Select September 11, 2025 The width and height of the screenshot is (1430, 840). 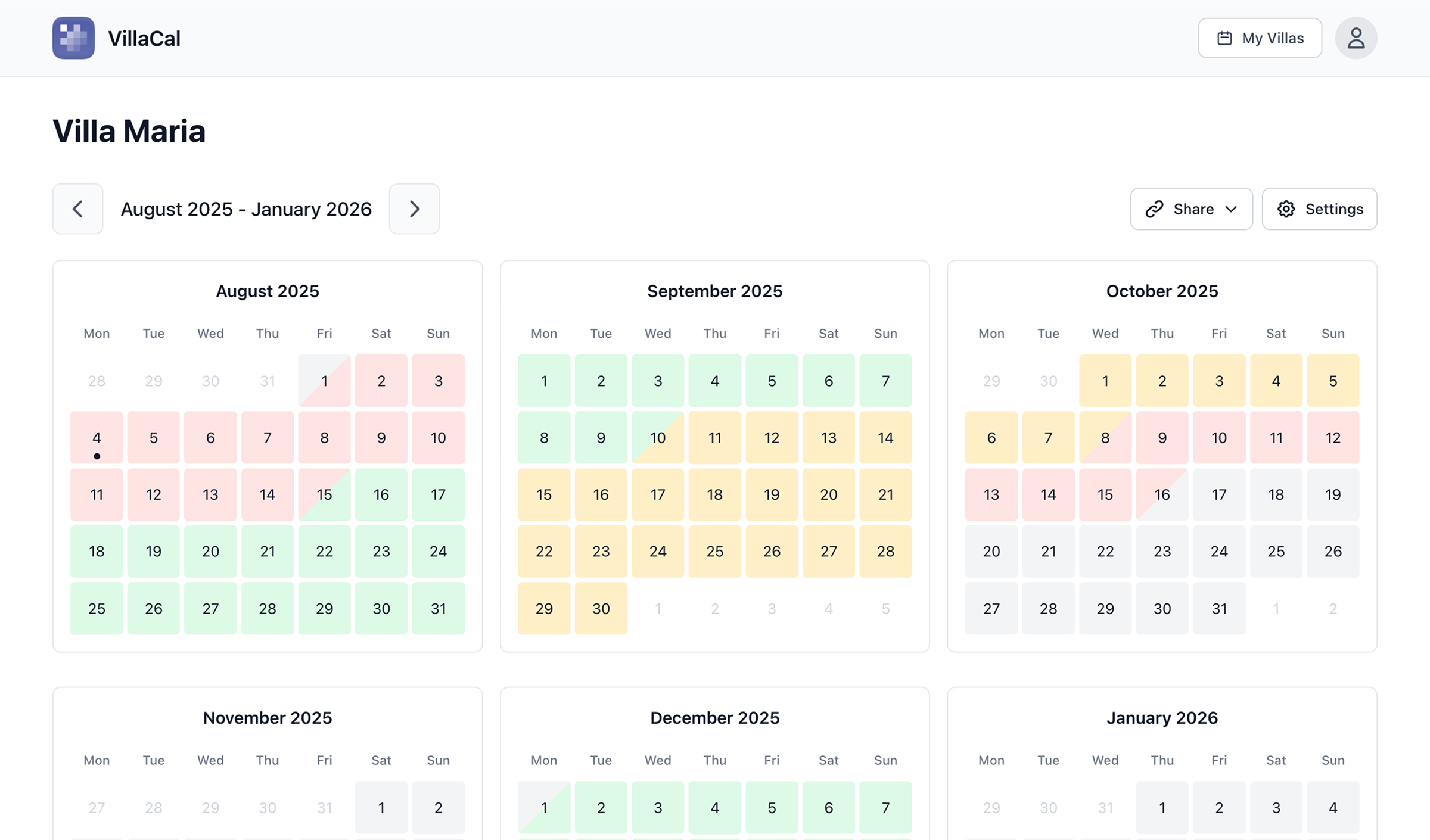click(715, 438)
